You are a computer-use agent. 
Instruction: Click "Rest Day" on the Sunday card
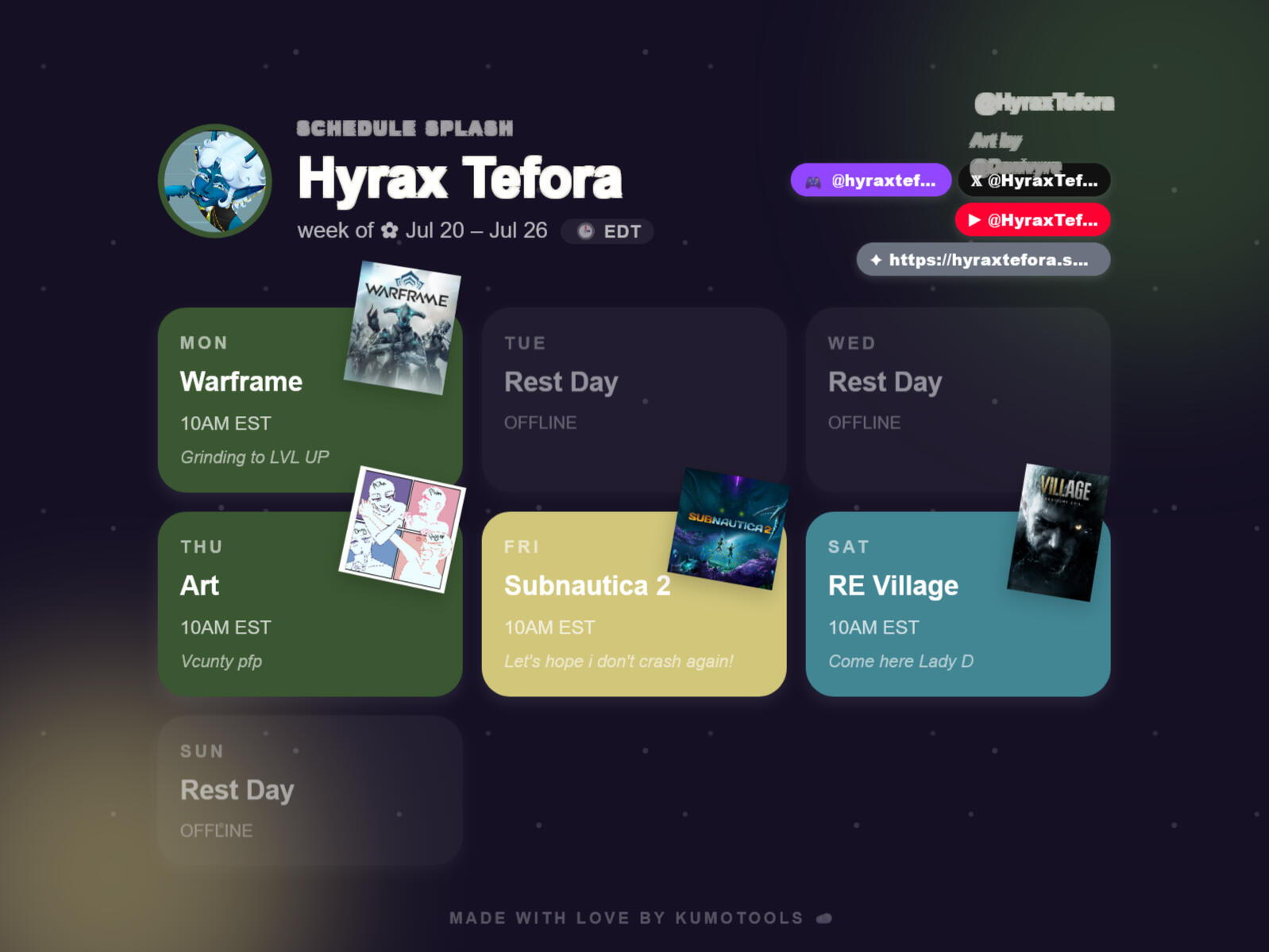(x=237, y=790)
